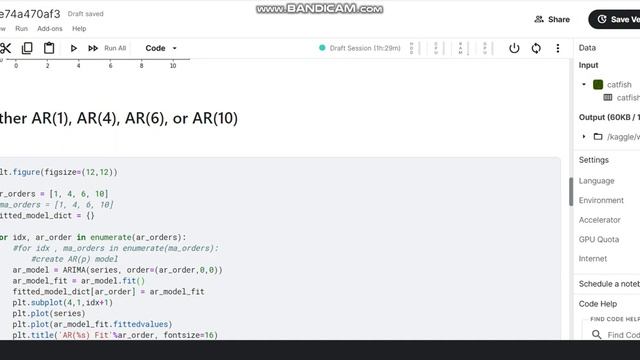The image size is (640, 360).
Task: Click the Accelerator setting
Action: (x=600, y=220)
